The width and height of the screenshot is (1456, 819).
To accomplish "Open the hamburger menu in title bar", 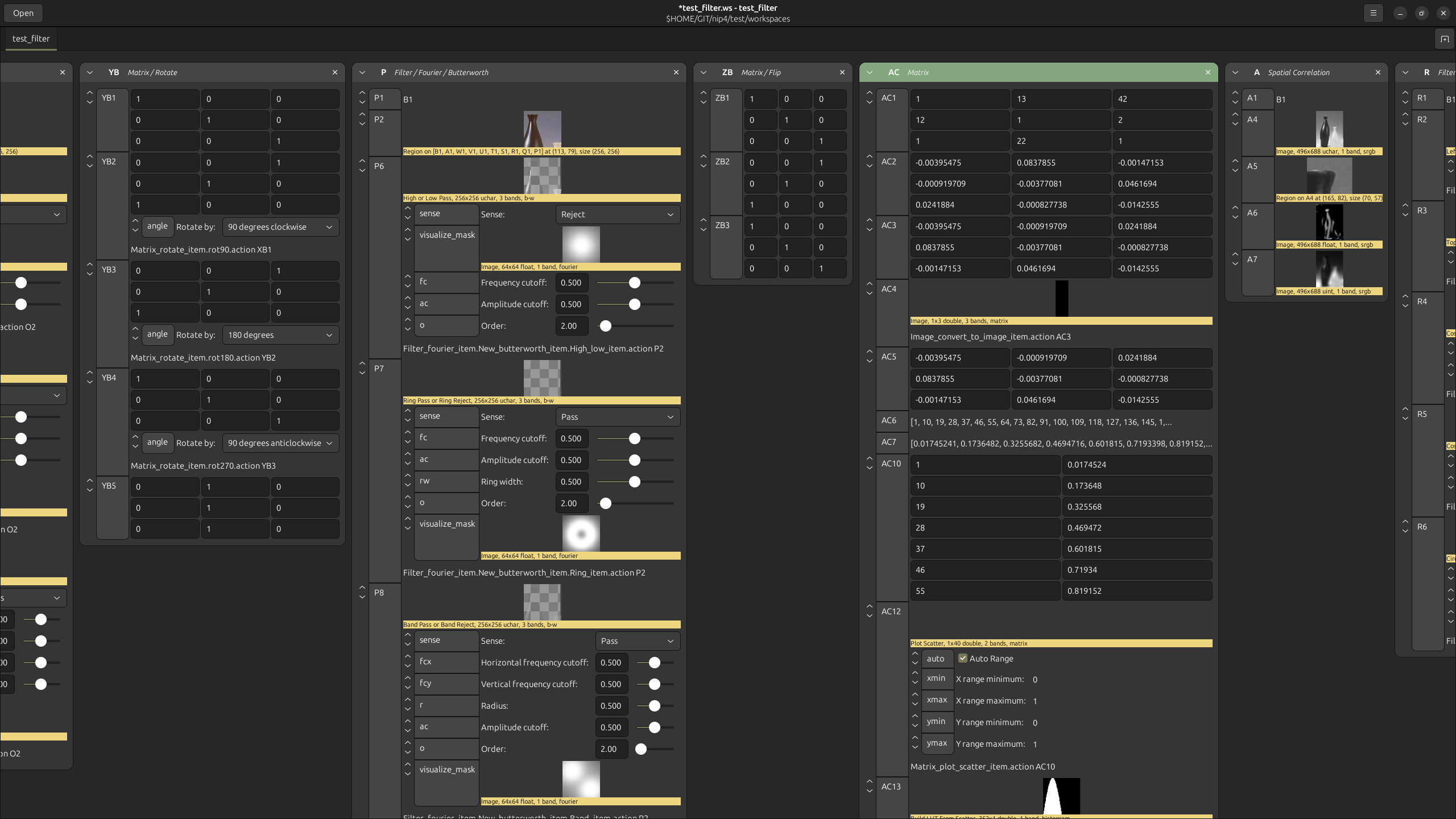I will [1373, 13].
